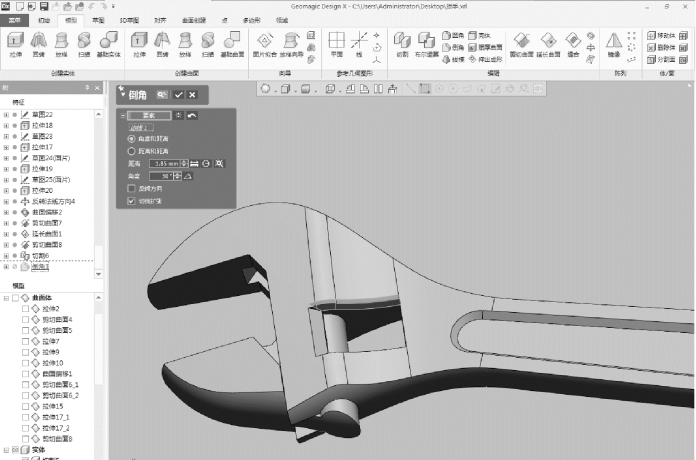Screen dimensions: 696x460
Task: Click the 切割 cut tool in ribbon
Action: tap(402, 42)
